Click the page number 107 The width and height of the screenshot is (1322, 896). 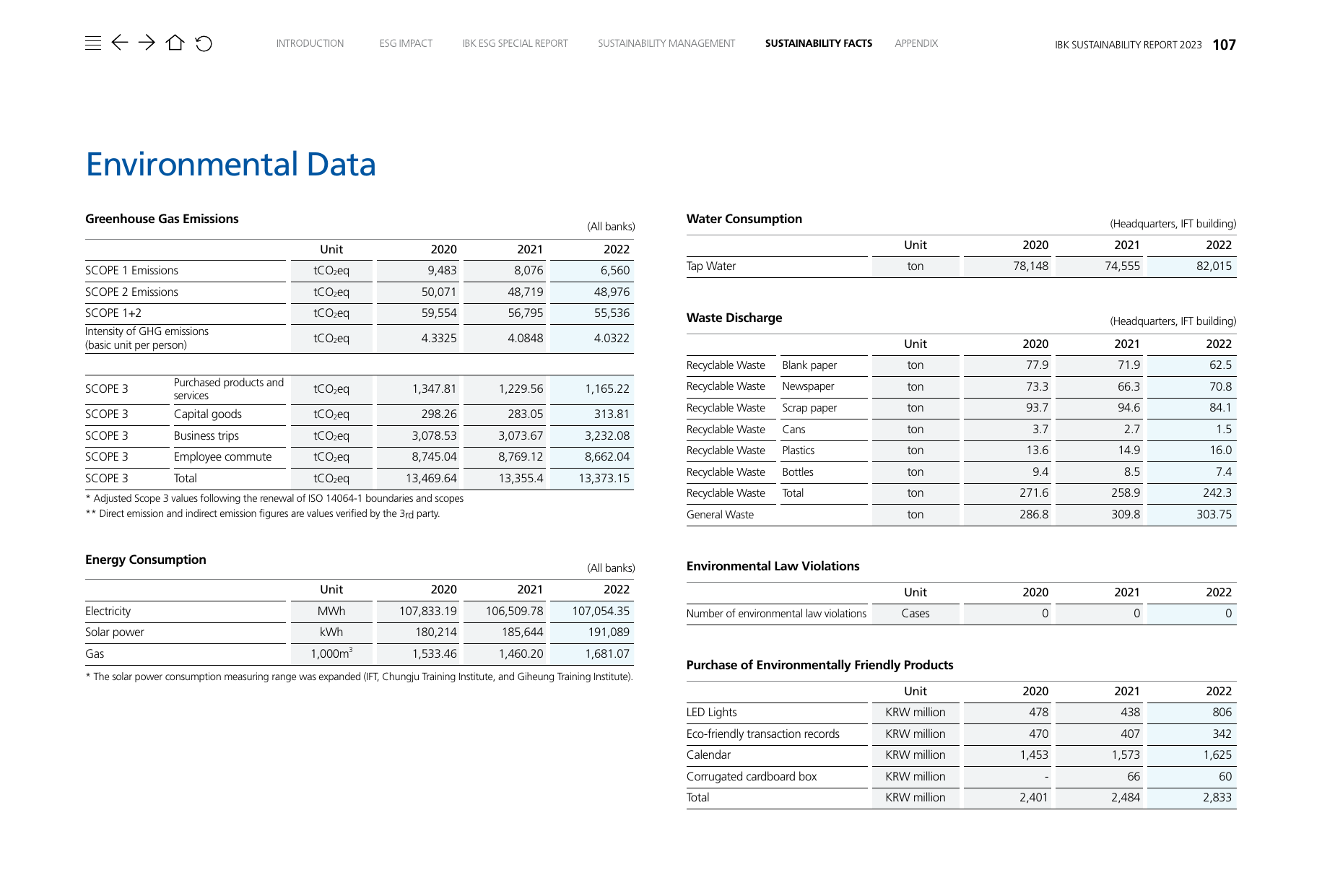(1224, 45)
